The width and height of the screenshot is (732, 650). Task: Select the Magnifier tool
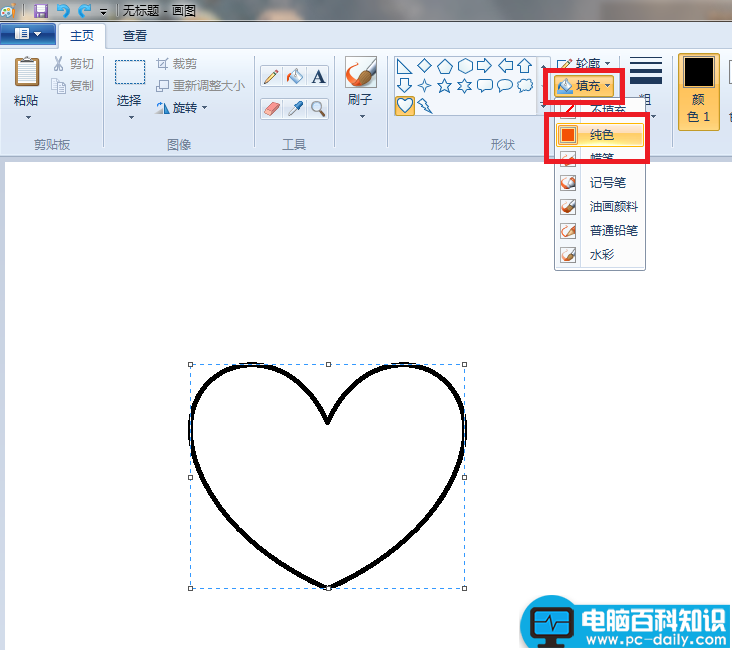[x=318, y=109]
